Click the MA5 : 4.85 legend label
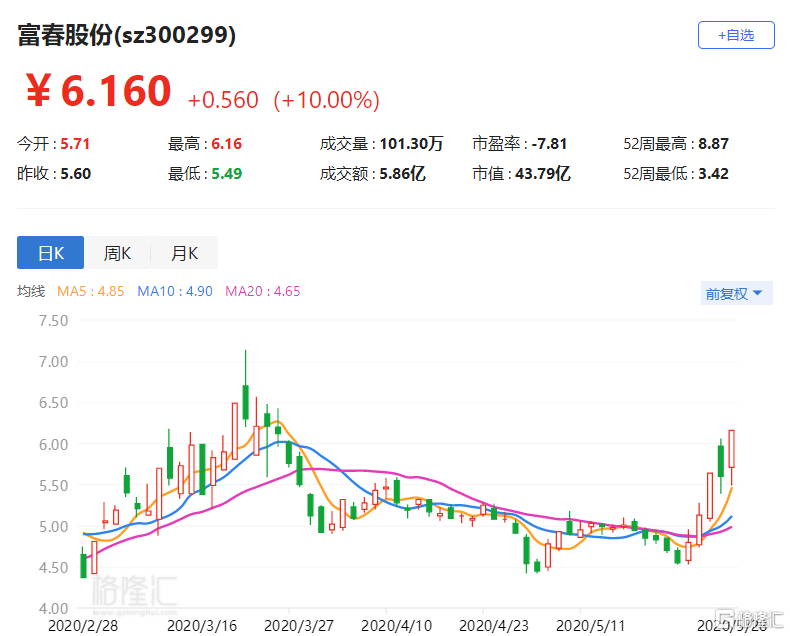The image size is (790, 636). click(91, 291)
